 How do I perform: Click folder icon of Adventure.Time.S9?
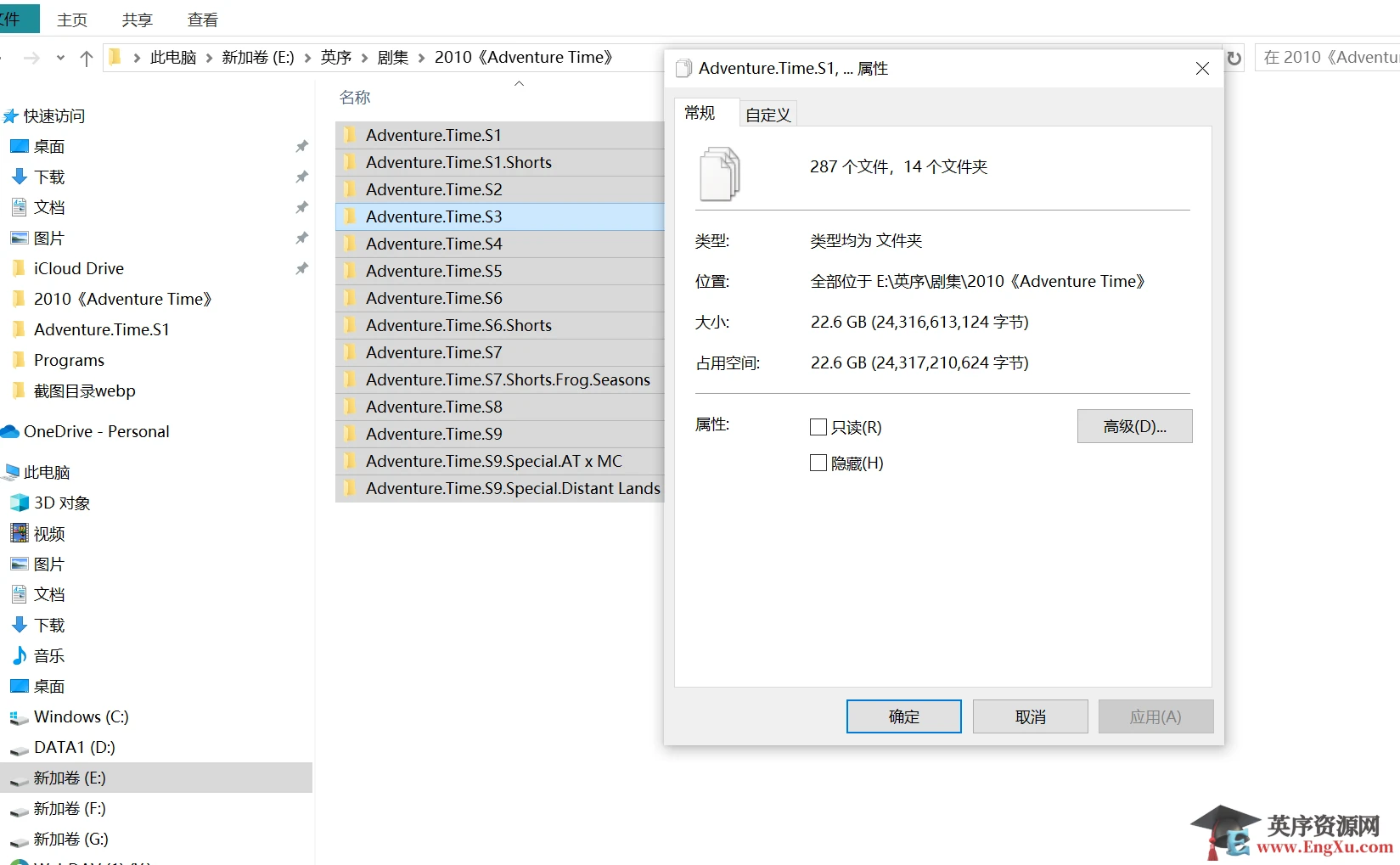point(350,434)
